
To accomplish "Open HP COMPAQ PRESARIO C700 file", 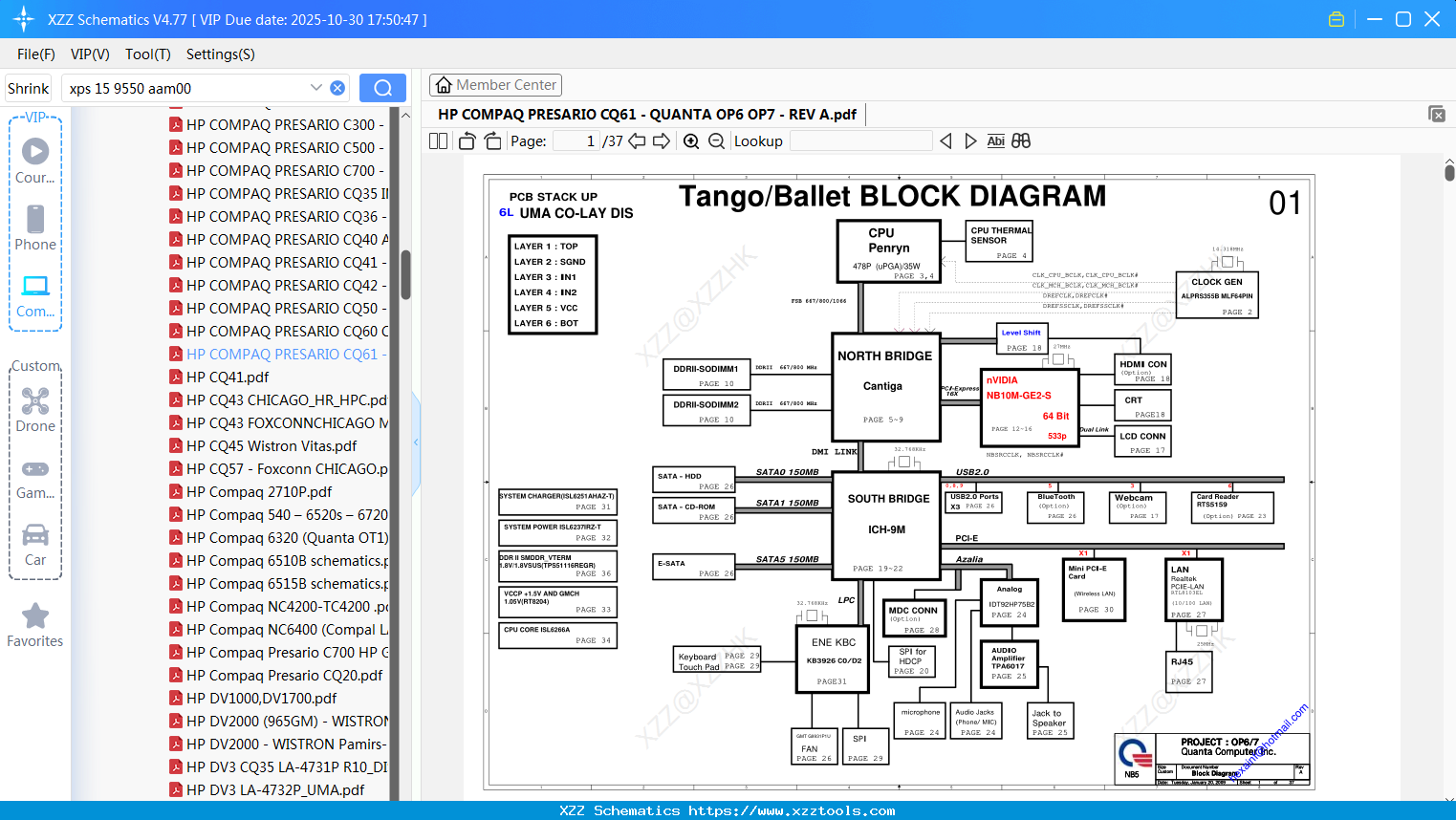I will [277, 170].
